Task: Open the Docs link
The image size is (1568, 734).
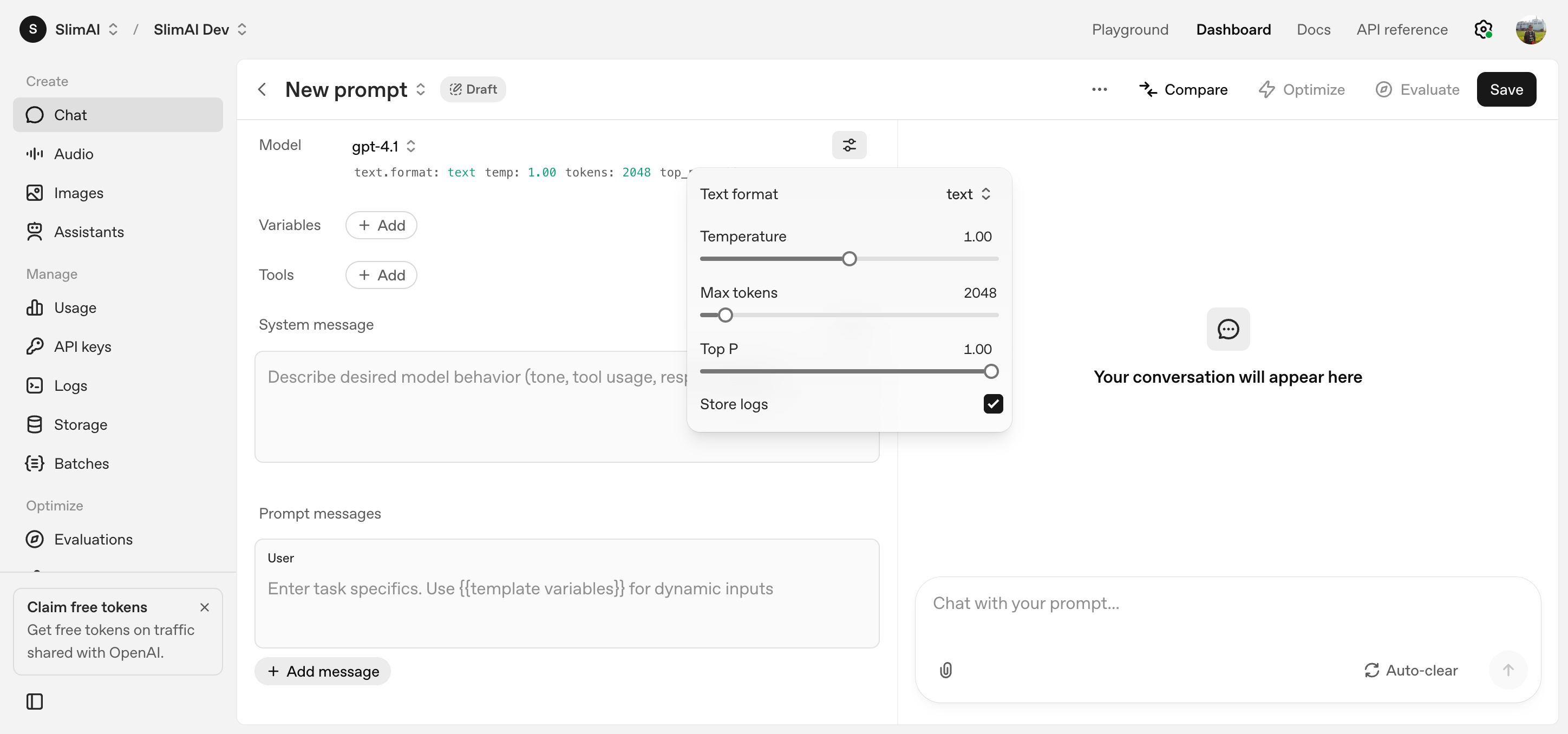Action: (1314, 29)
